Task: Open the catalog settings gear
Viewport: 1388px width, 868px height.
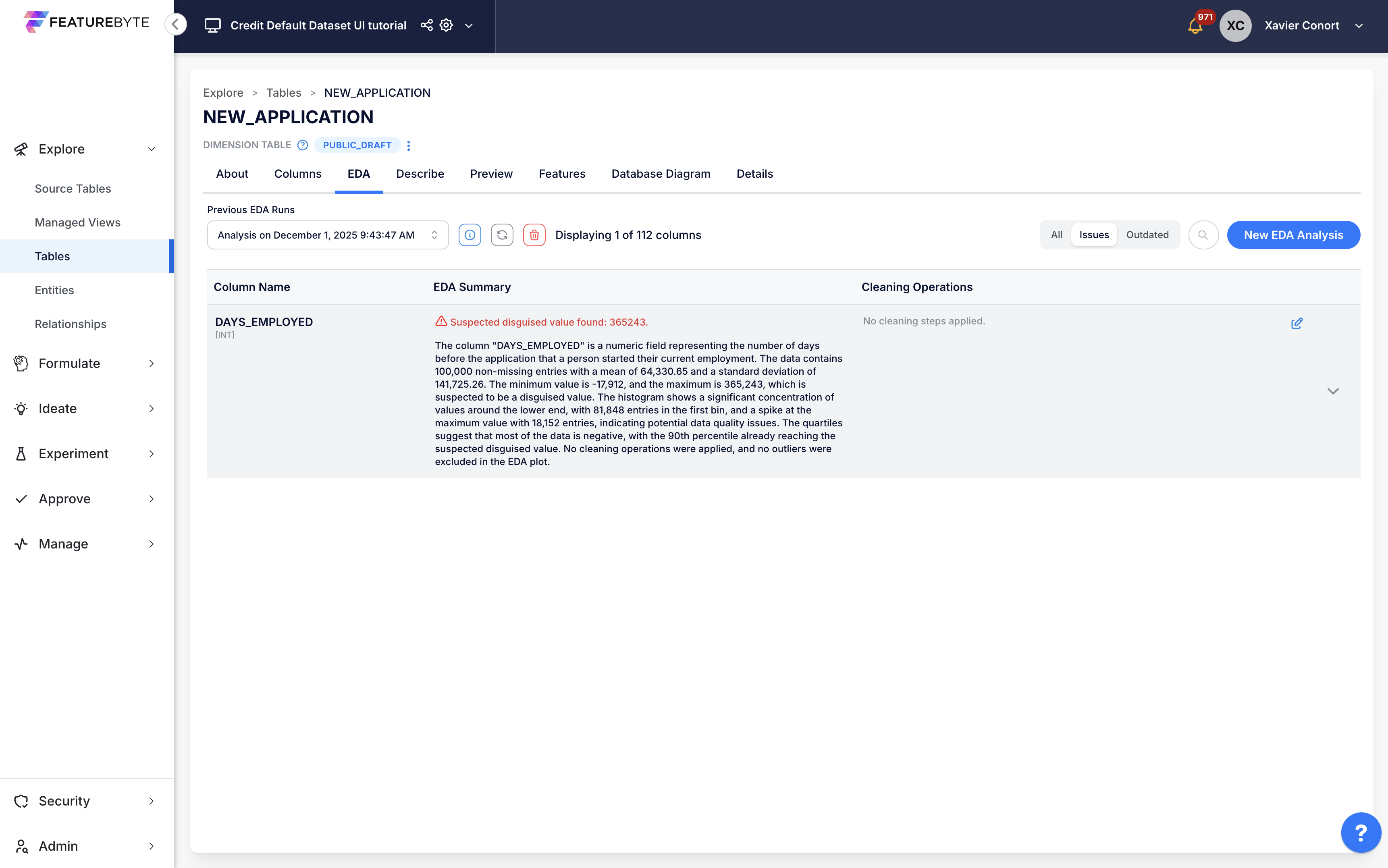Action: pos(446,25)
